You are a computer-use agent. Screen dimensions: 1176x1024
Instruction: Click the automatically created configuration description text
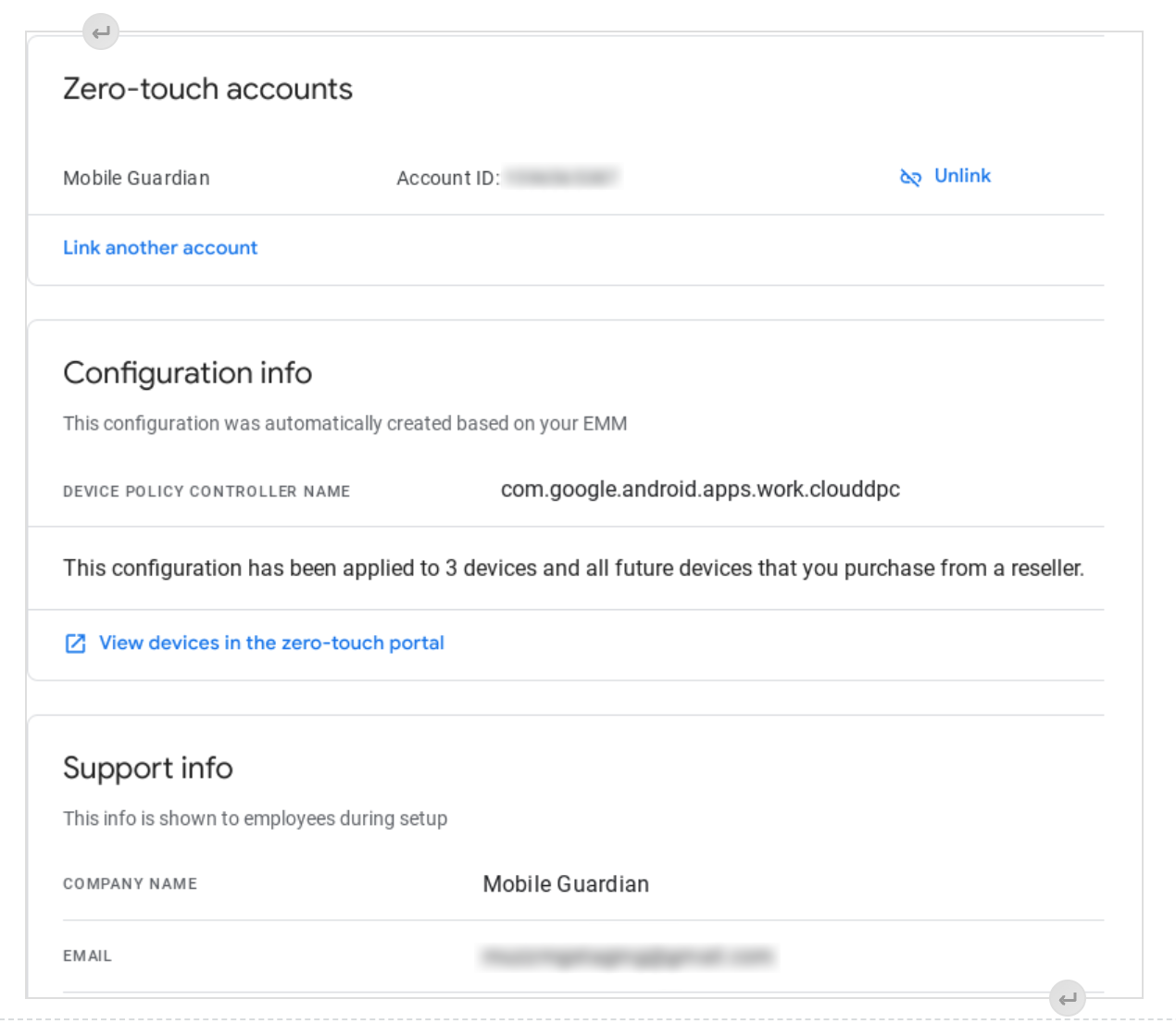(344, 423)
